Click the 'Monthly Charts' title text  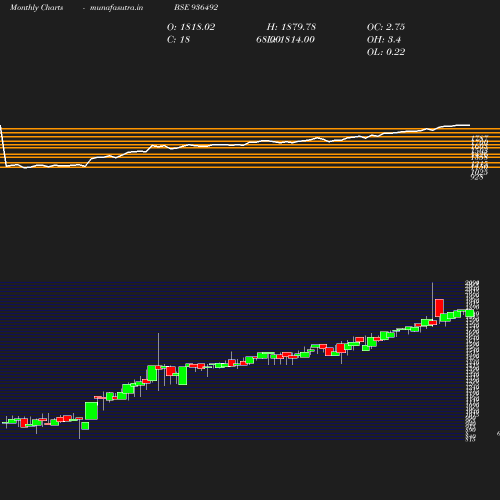tap(37, 7)
